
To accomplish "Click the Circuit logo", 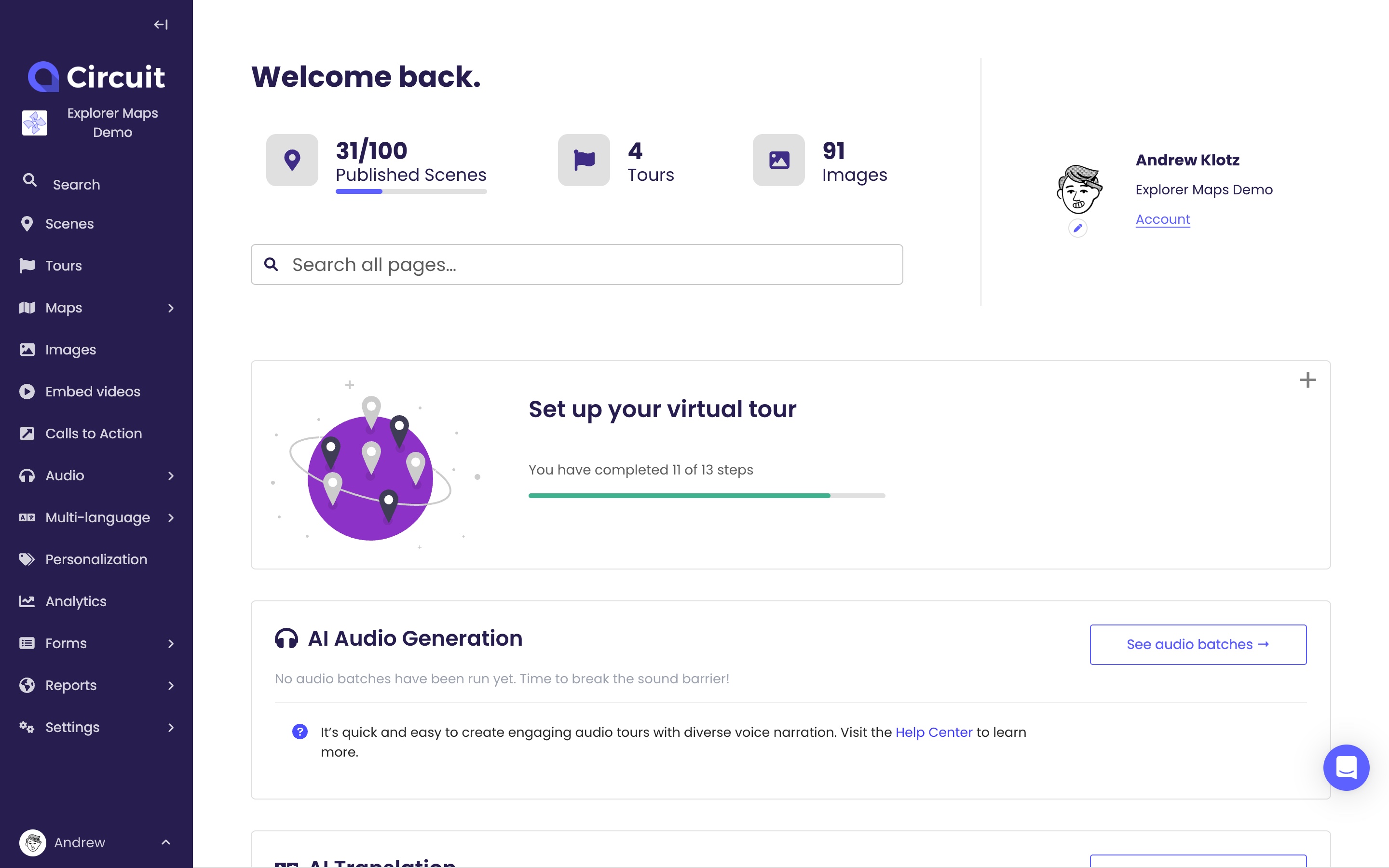I will point(96,77).
